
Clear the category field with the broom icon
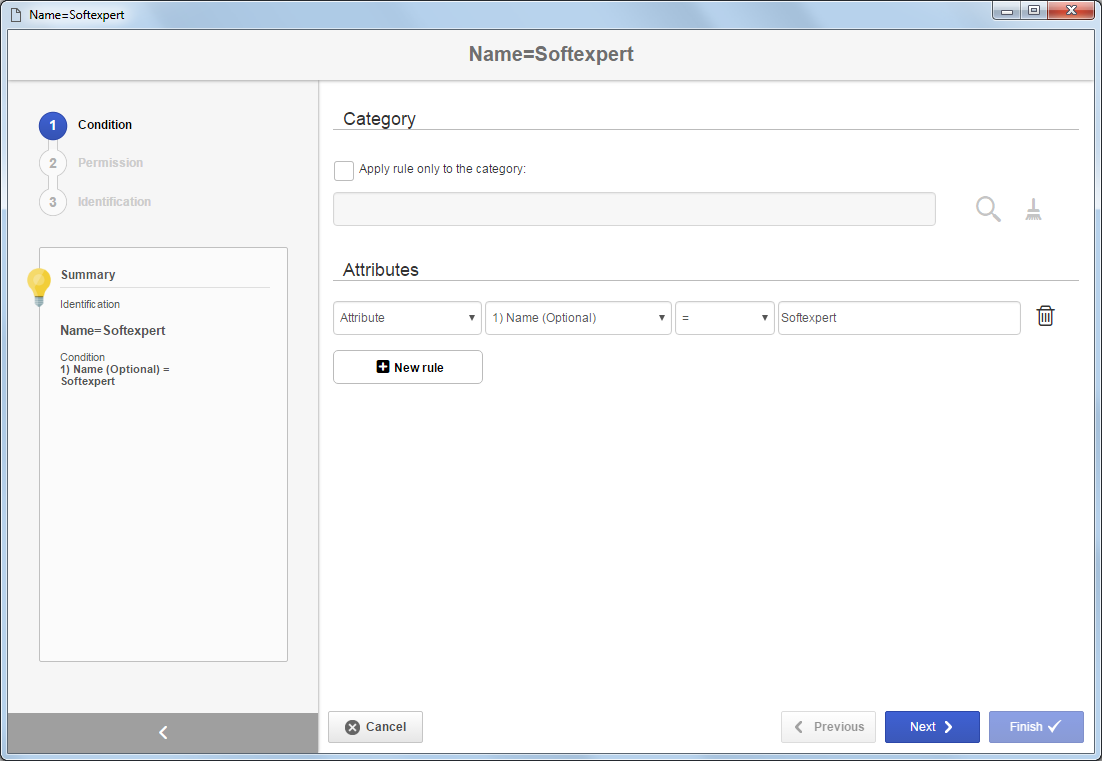tap(1032, 209)
